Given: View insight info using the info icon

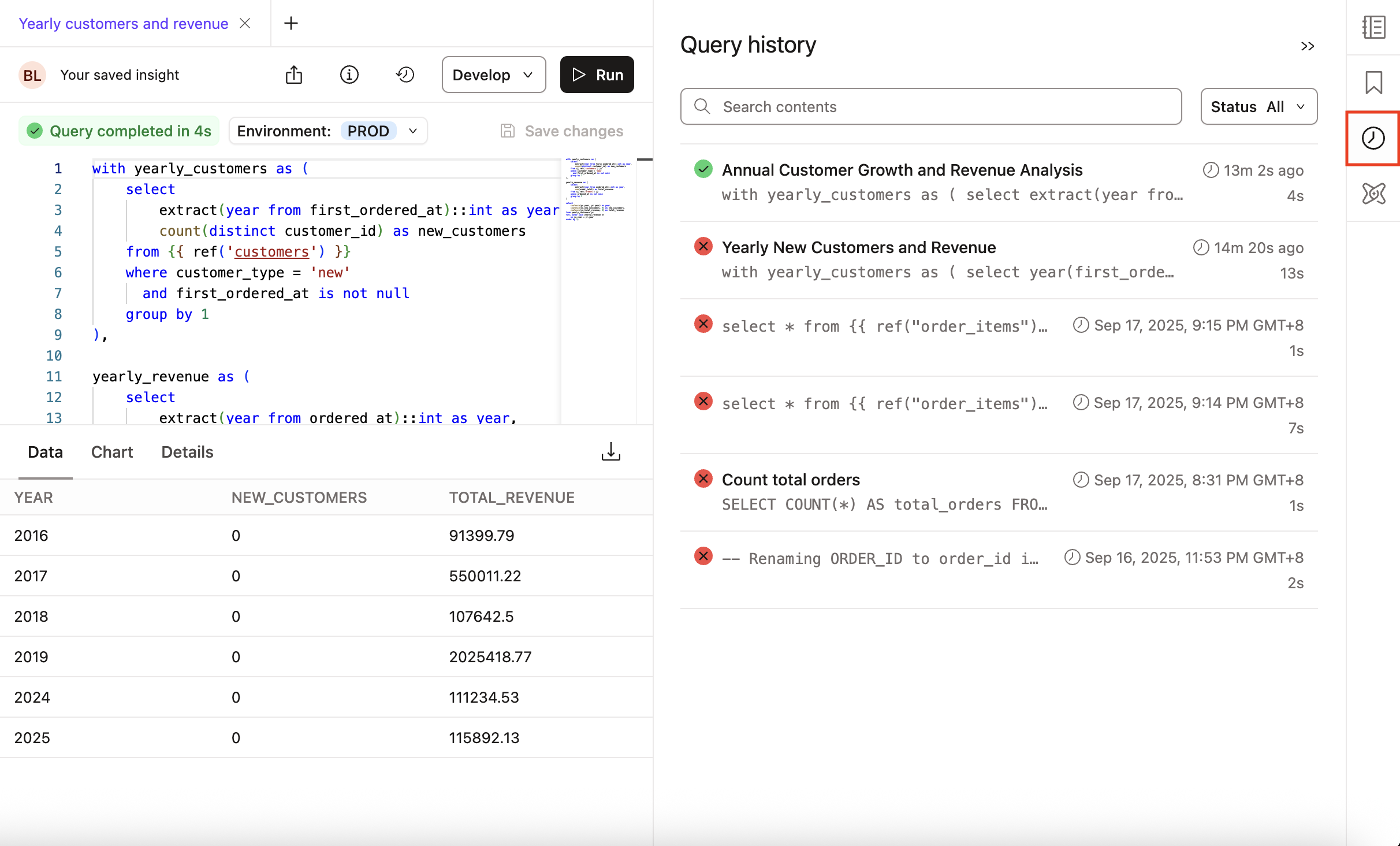Looking at the screenshot, I should pyautogui.click(x=349, y=75).
